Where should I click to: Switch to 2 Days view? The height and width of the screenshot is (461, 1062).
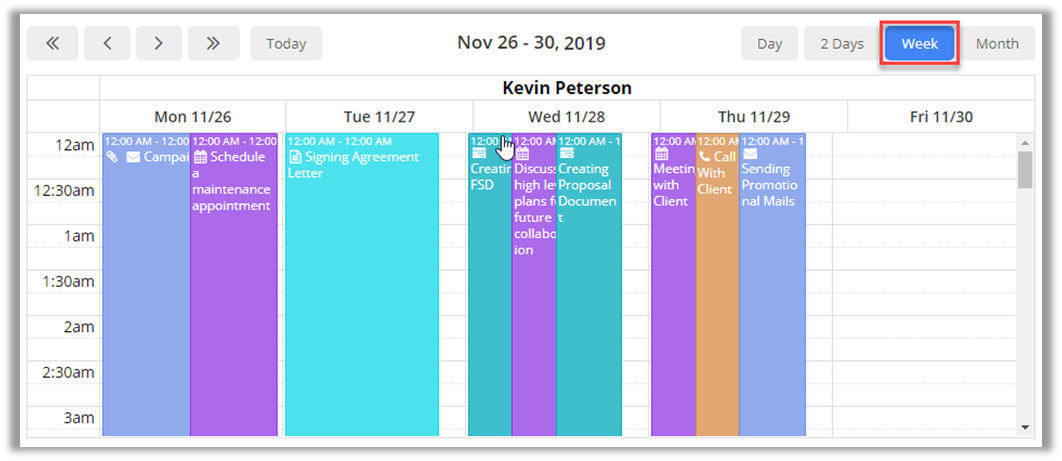841,43
